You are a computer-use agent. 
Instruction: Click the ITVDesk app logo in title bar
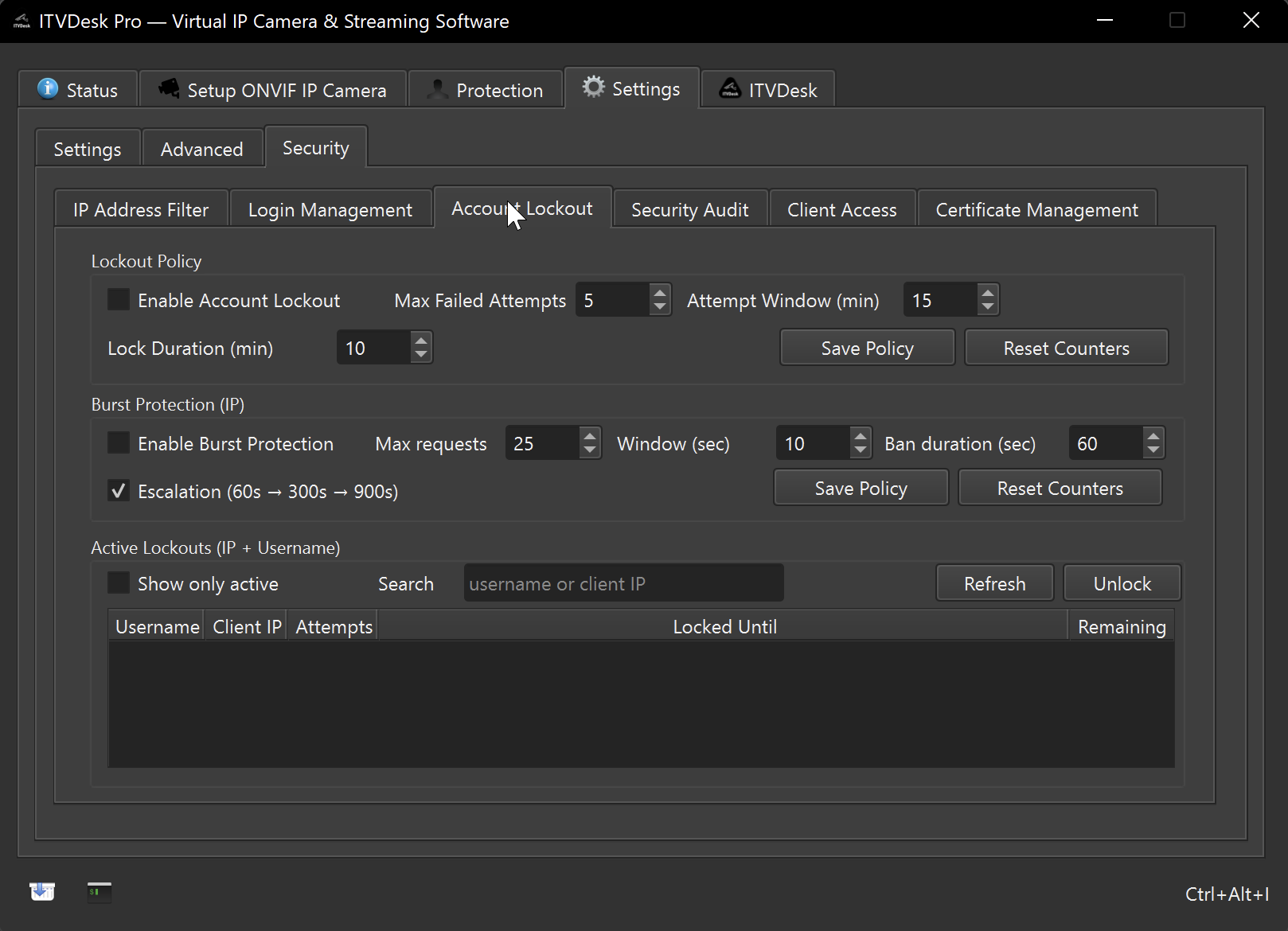(21, 21)
